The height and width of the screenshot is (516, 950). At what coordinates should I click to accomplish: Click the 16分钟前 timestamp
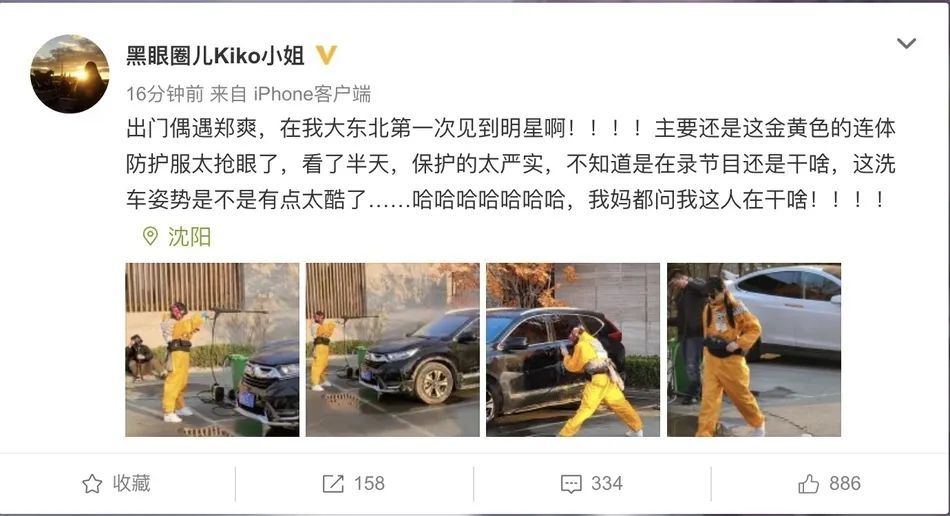[165, 94]
